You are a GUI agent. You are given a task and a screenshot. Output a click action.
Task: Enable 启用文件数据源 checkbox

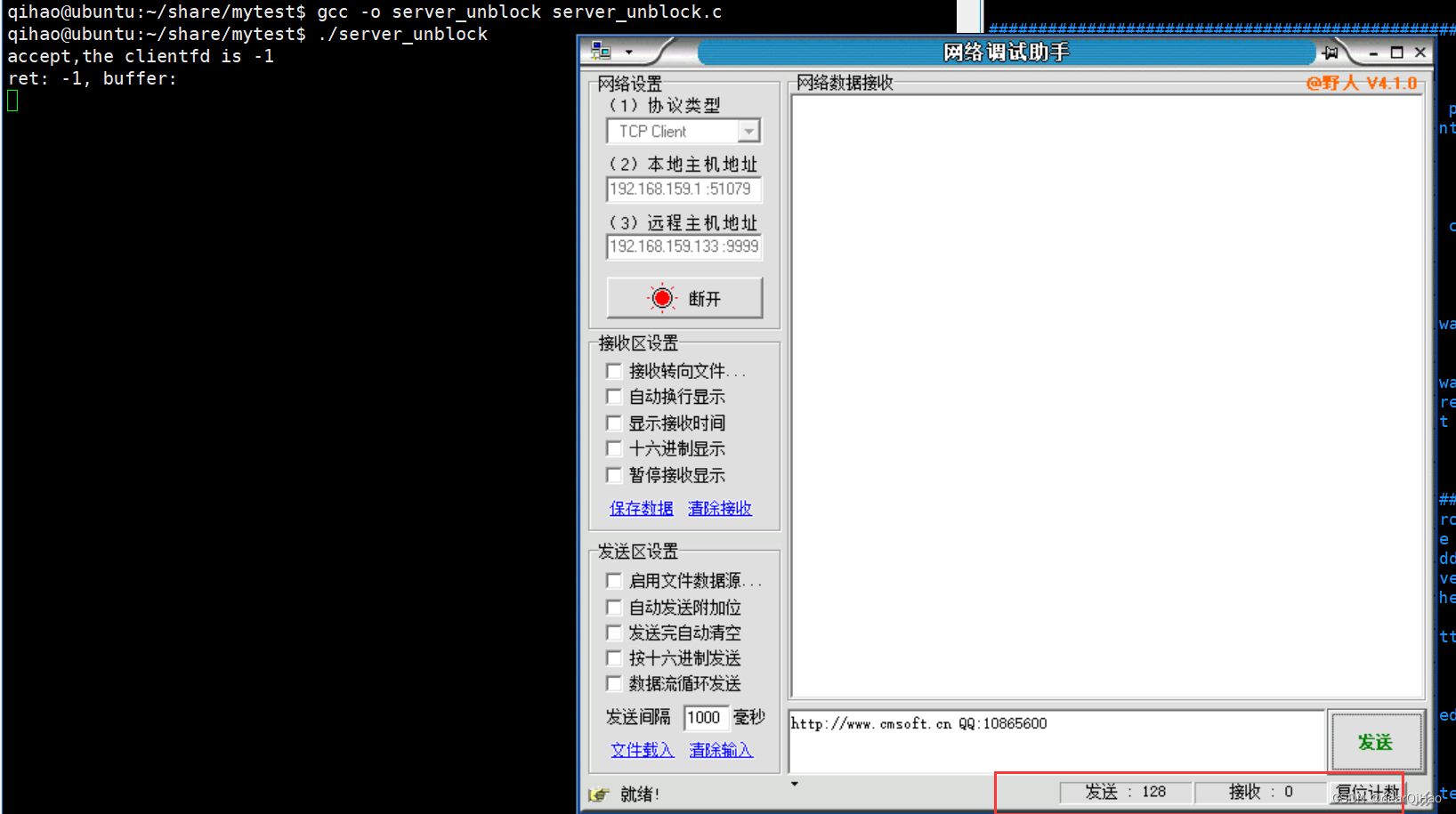613,581
